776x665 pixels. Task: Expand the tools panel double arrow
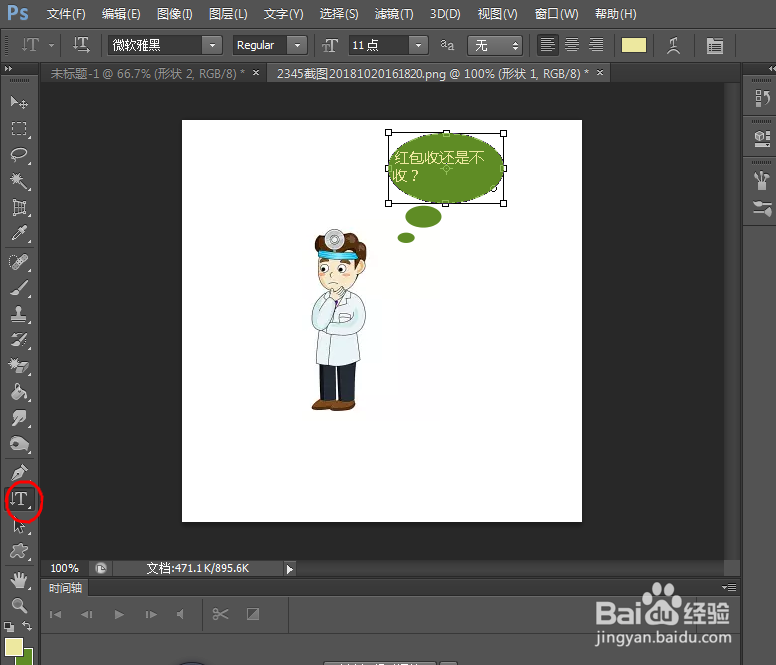[x=8, y=69]
